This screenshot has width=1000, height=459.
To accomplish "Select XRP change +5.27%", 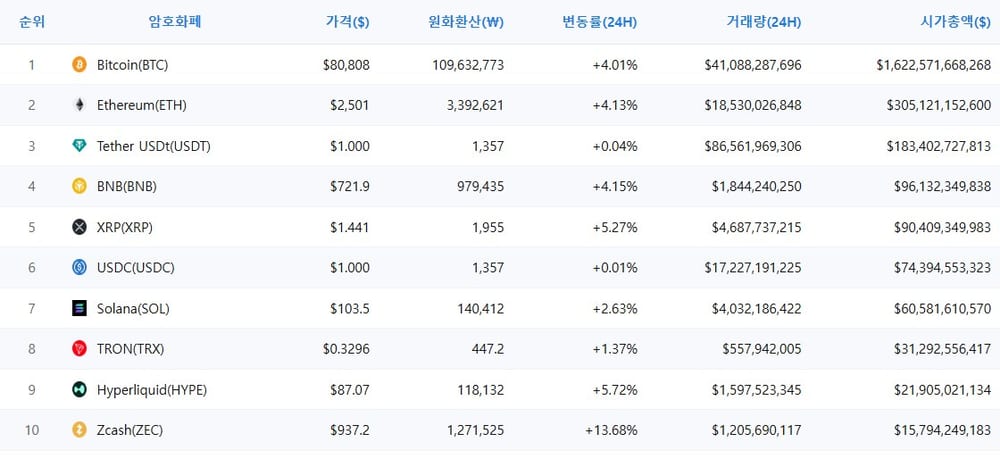I will pos(615,227).
